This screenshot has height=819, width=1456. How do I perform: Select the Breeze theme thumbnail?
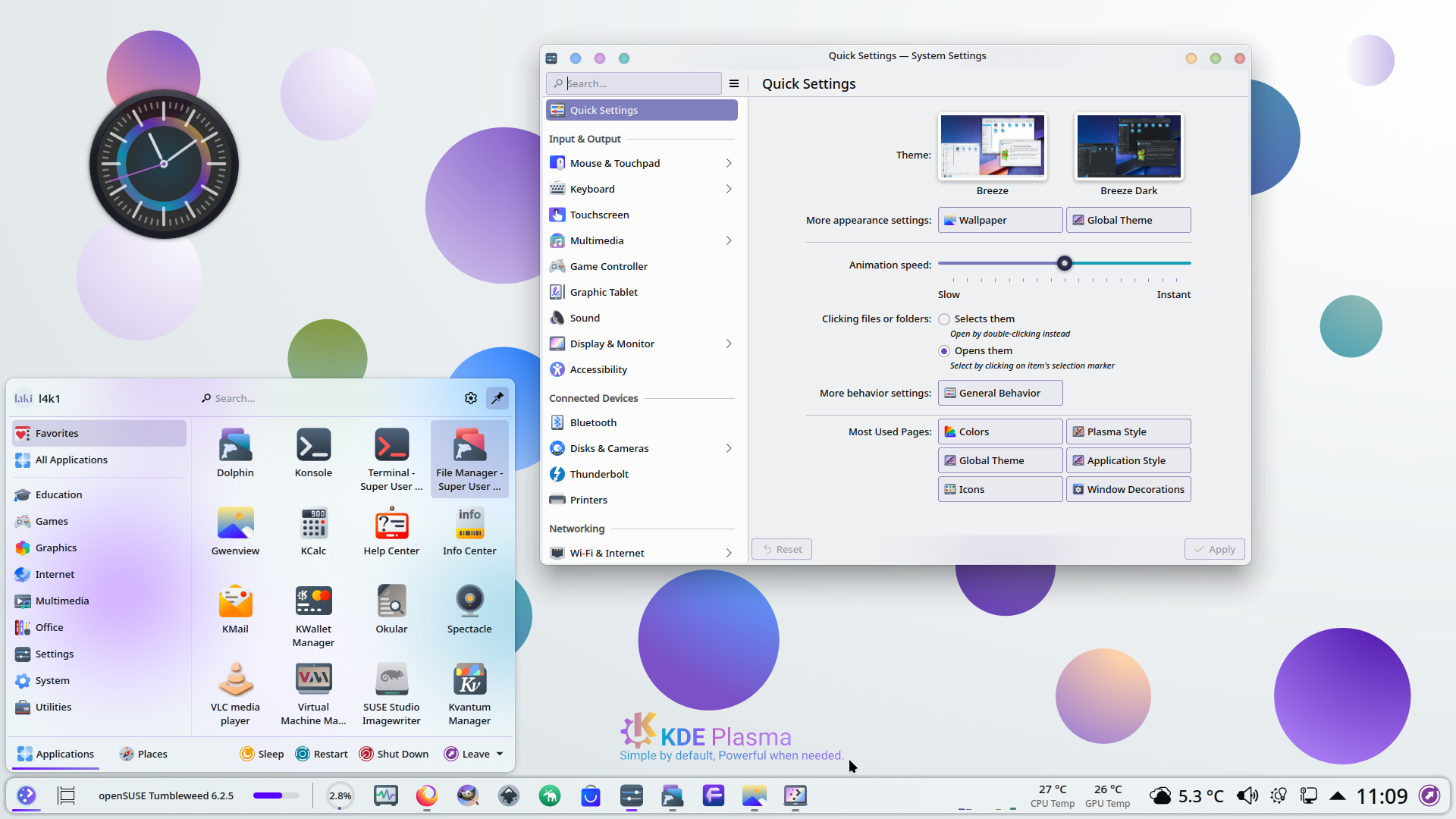pyautogui.click(x=992, y=147)
